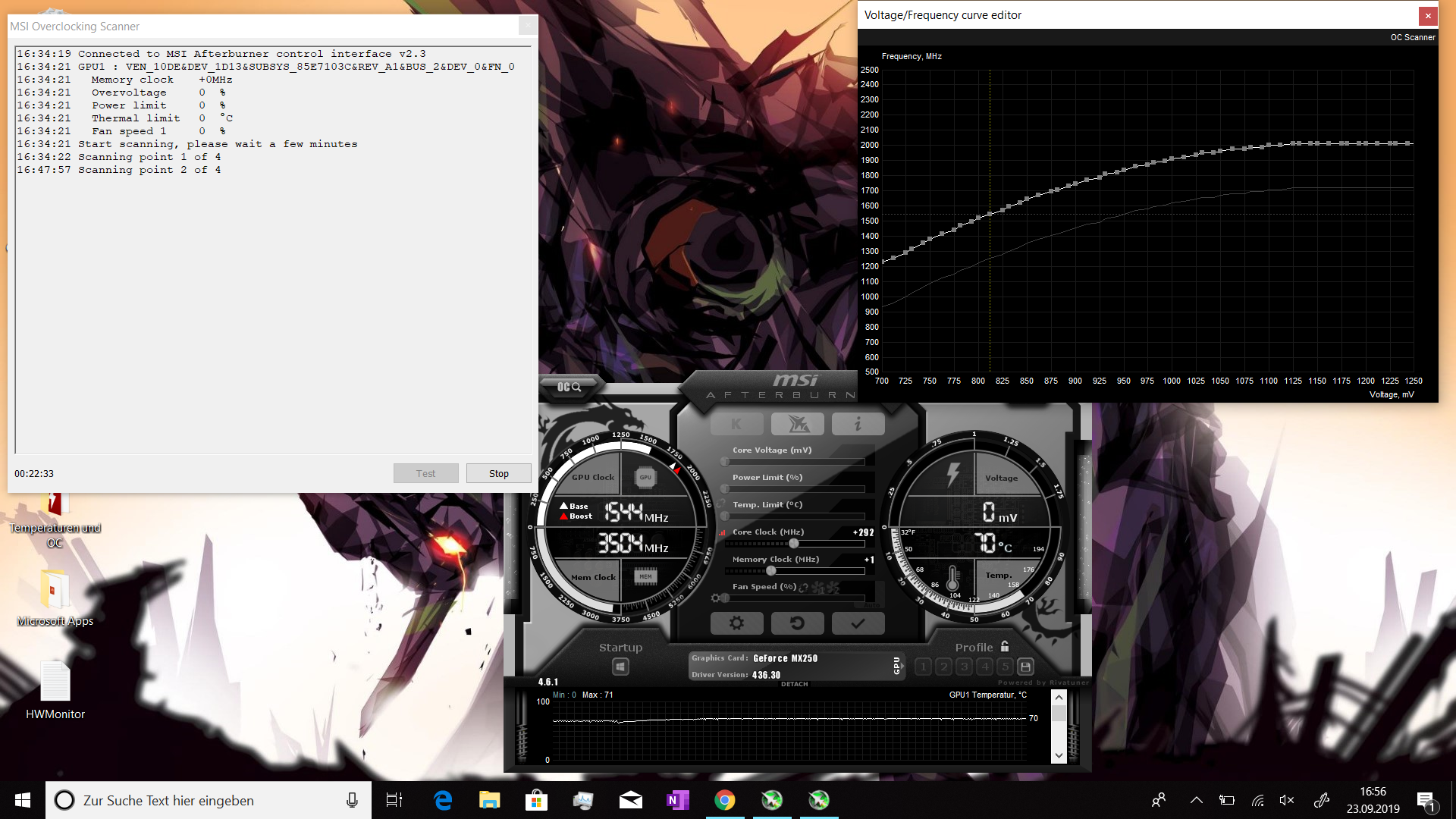
Task: Expand the monitor panel with Detach
Action: click(x=793, y=684)
